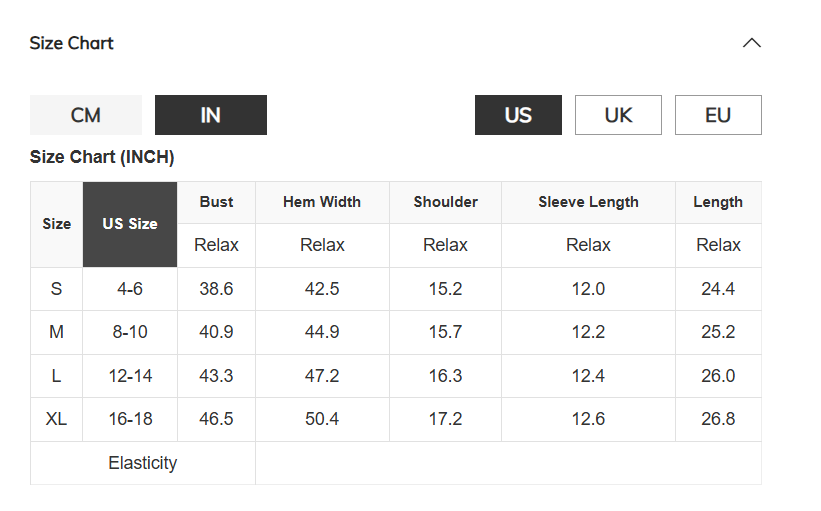Screen dimensions: 821x511
Task: Click the Size Chart heading
Action: click(x=72, y=43)
